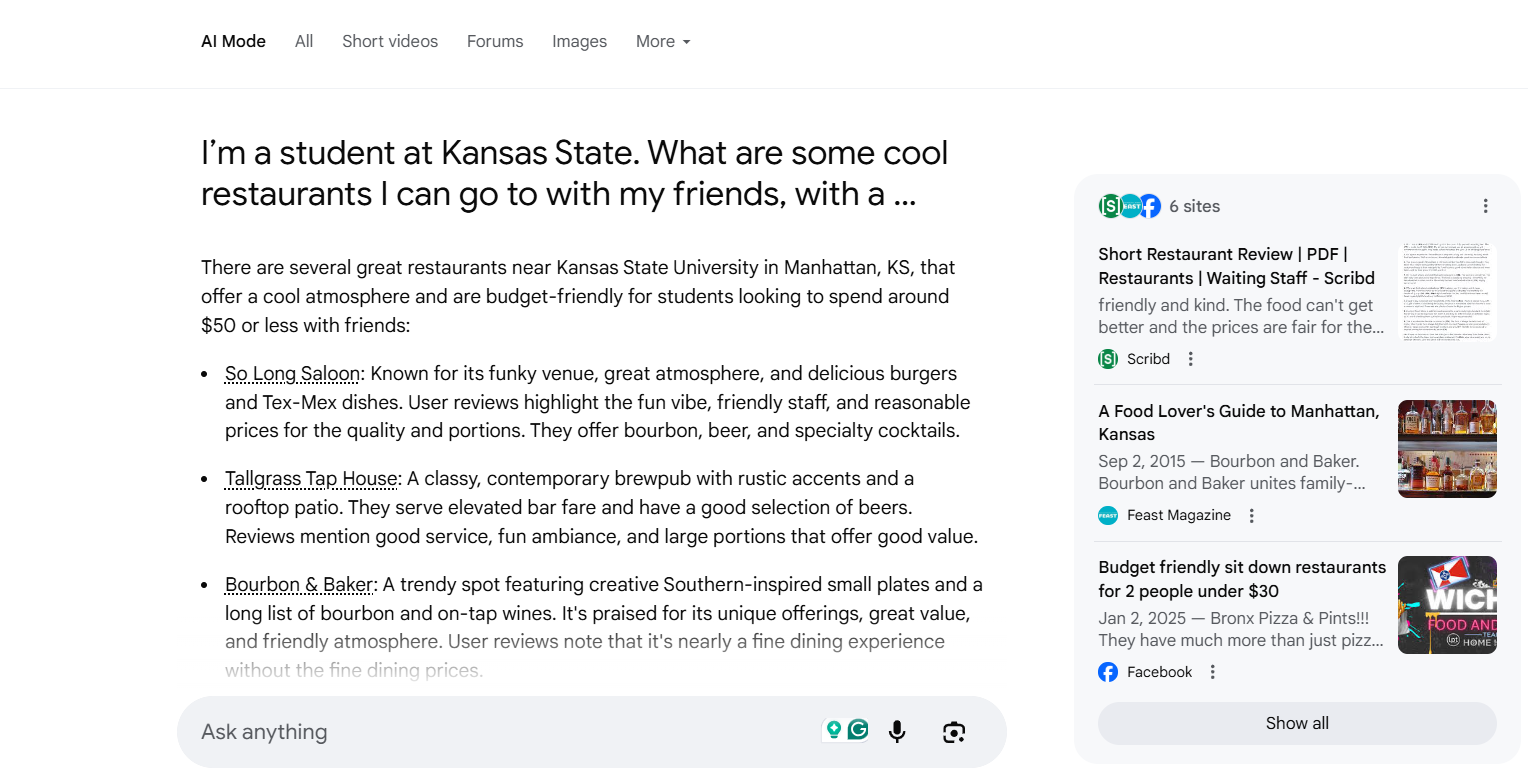Open the Food Lover's Guide bottles thumbnail
The height and width of the screenshot is (772, 1528).
coord(1446,449)
